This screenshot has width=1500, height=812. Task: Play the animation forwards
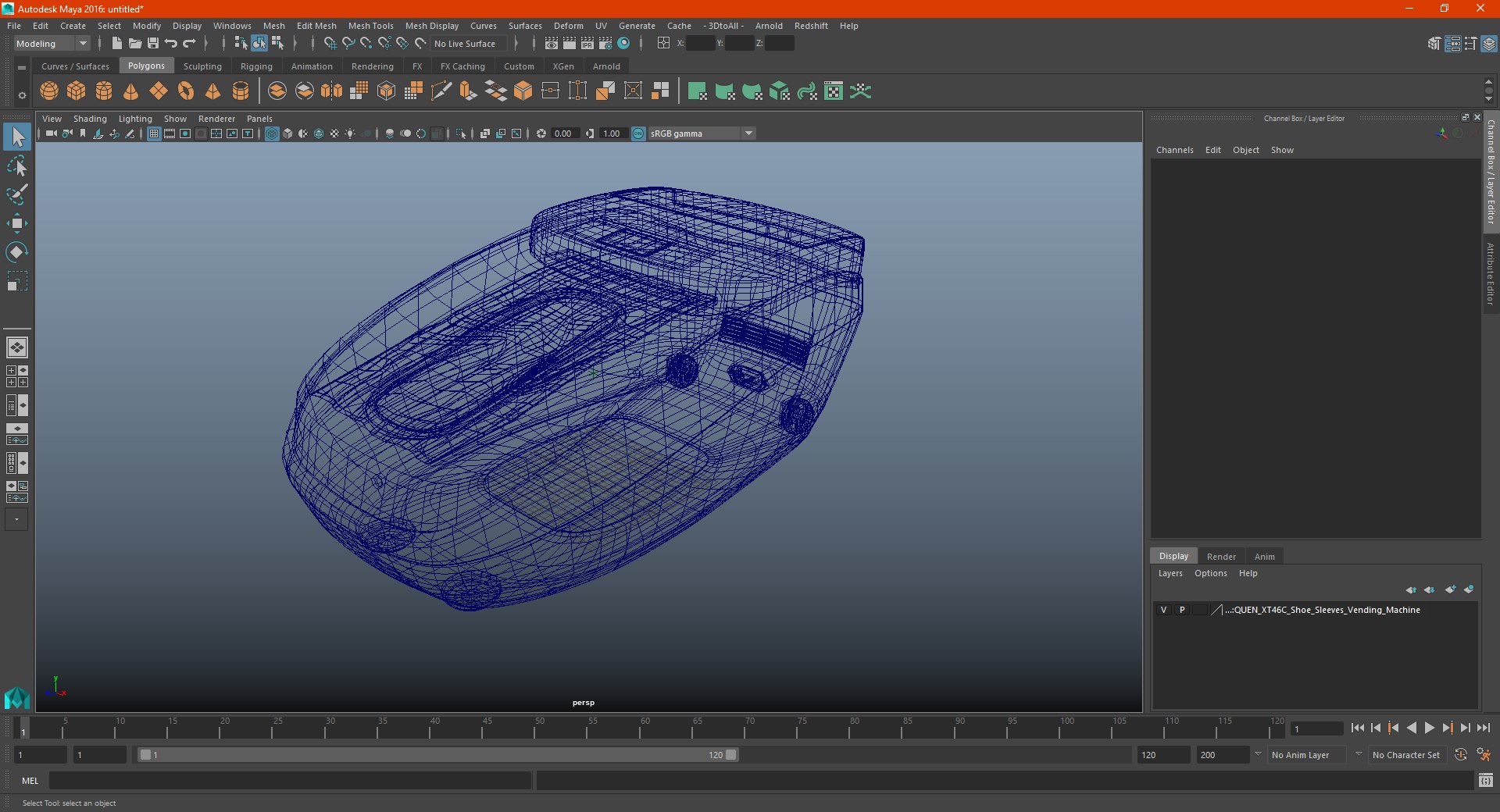pos(1429,728)
